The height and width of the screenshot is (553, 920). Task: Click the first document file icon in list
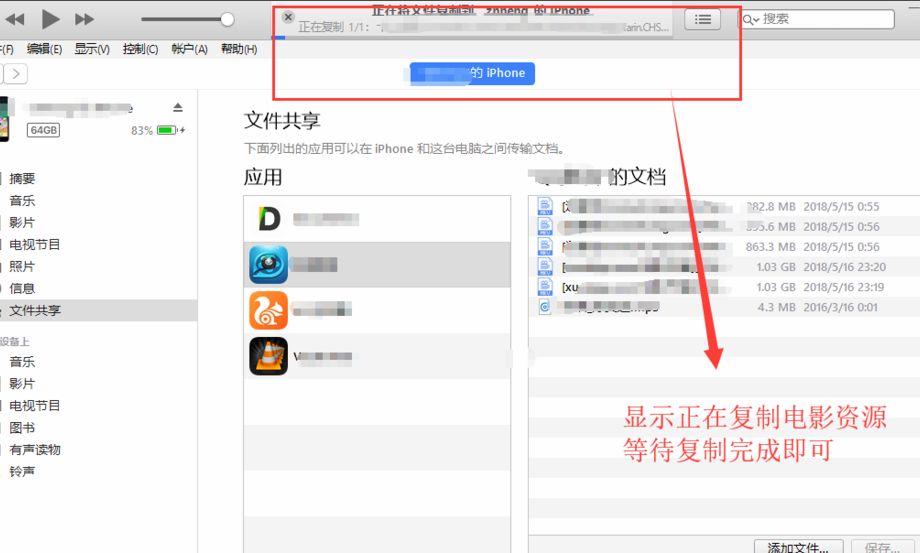click(x=545, y=206)
